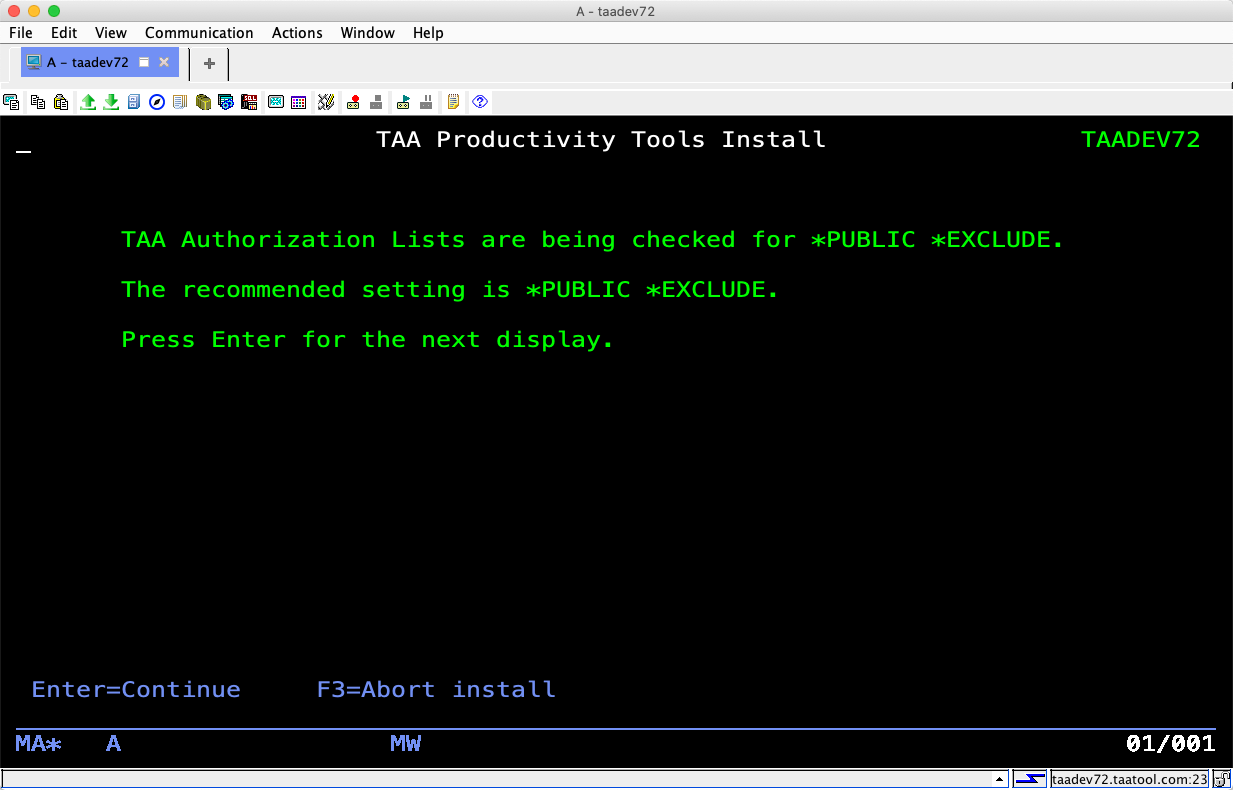Click the TAADEV72 system name text
1233x790 pixels.
click(x=1141, y=140)
